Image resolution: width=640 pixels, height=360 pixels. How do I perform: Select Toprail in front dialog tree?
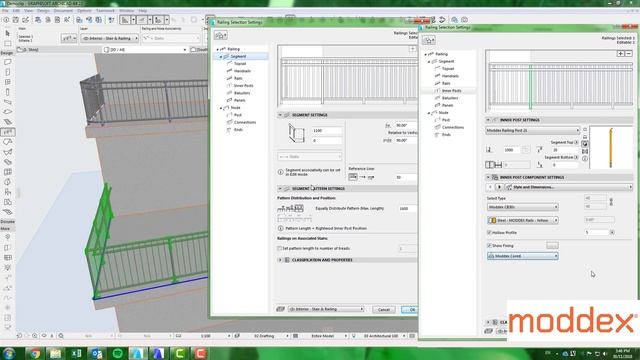240,64
